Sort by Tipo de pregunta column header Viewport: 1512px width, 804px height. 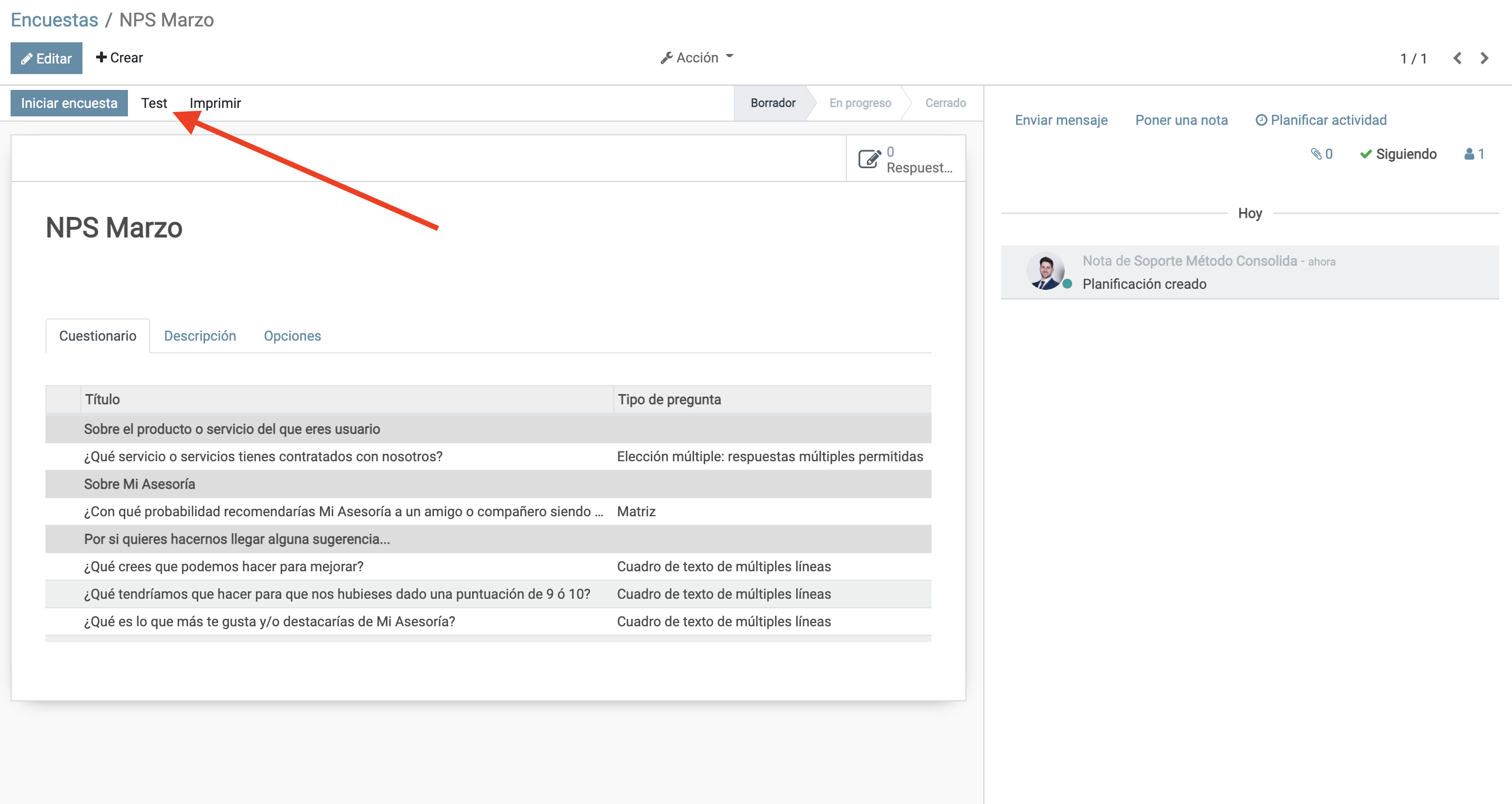click(772, 399)
